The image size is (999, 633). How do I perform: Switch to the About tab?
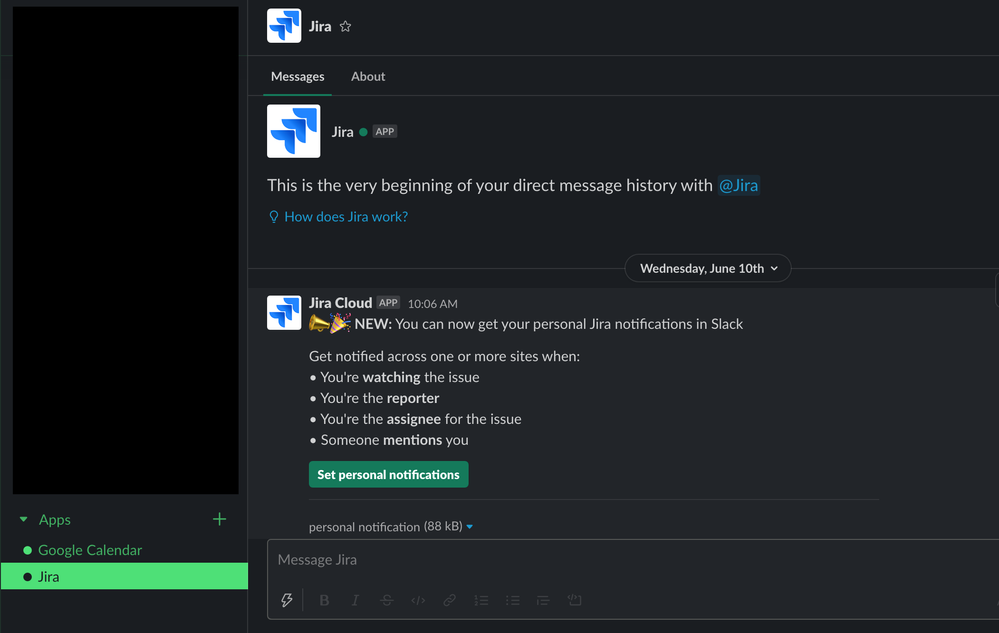[x=368, y=76]
